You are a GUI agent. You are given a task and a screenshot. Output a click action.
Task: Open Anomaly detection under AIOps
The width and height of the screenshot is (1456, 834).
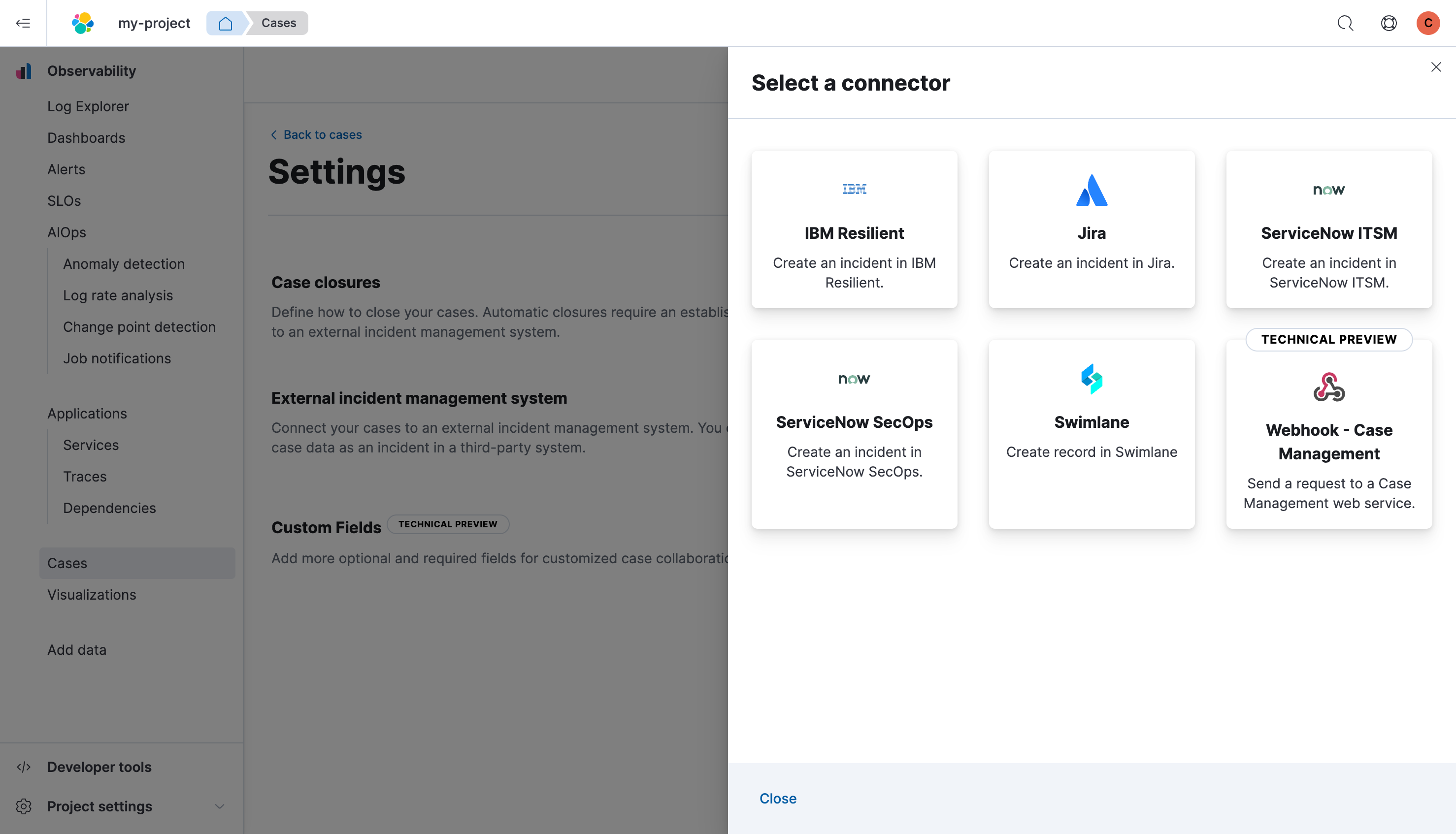(x=124, y=264)
